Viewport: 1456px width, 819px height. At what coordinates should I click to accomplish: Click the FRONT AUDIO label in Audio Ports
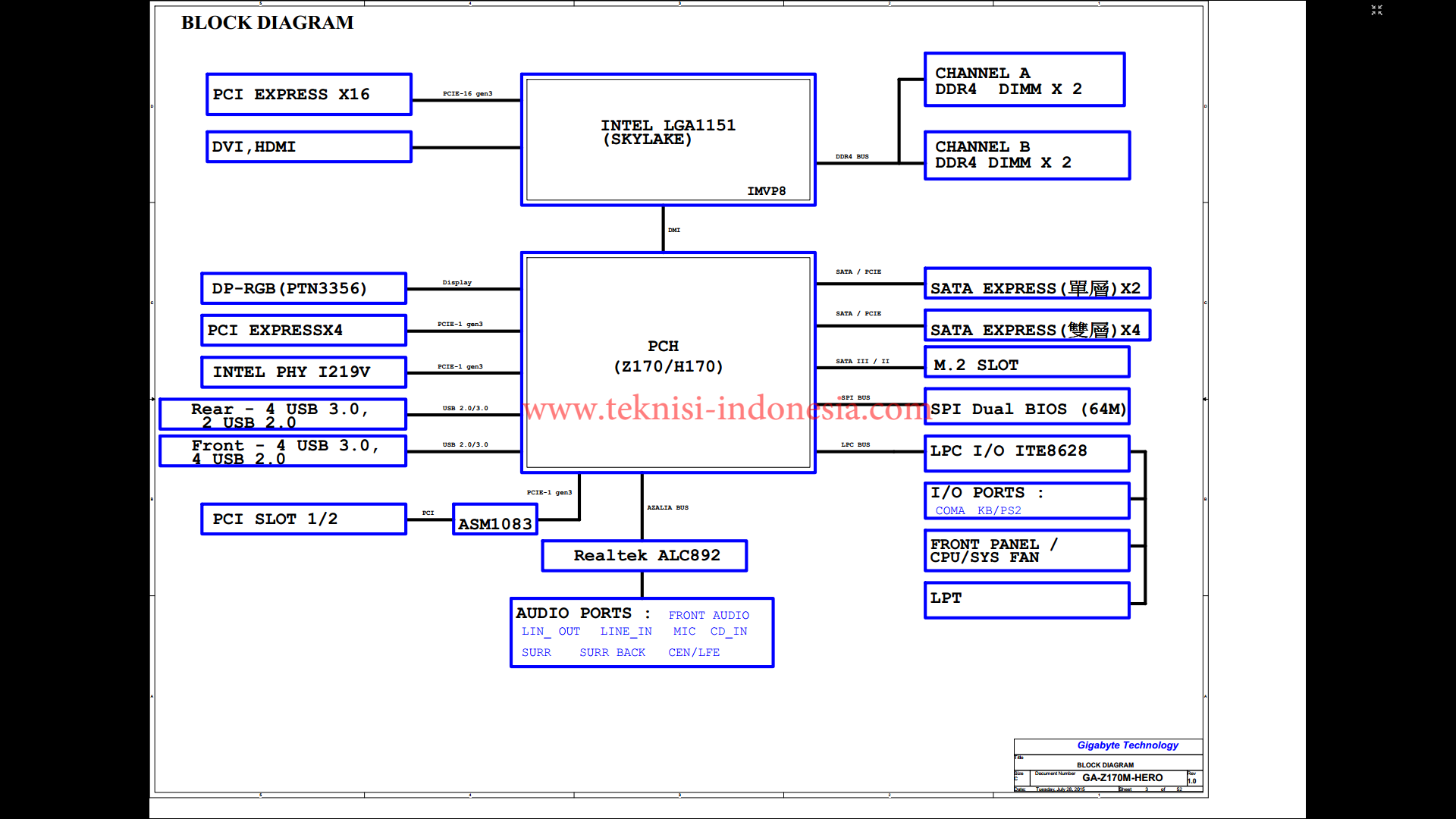708,615
